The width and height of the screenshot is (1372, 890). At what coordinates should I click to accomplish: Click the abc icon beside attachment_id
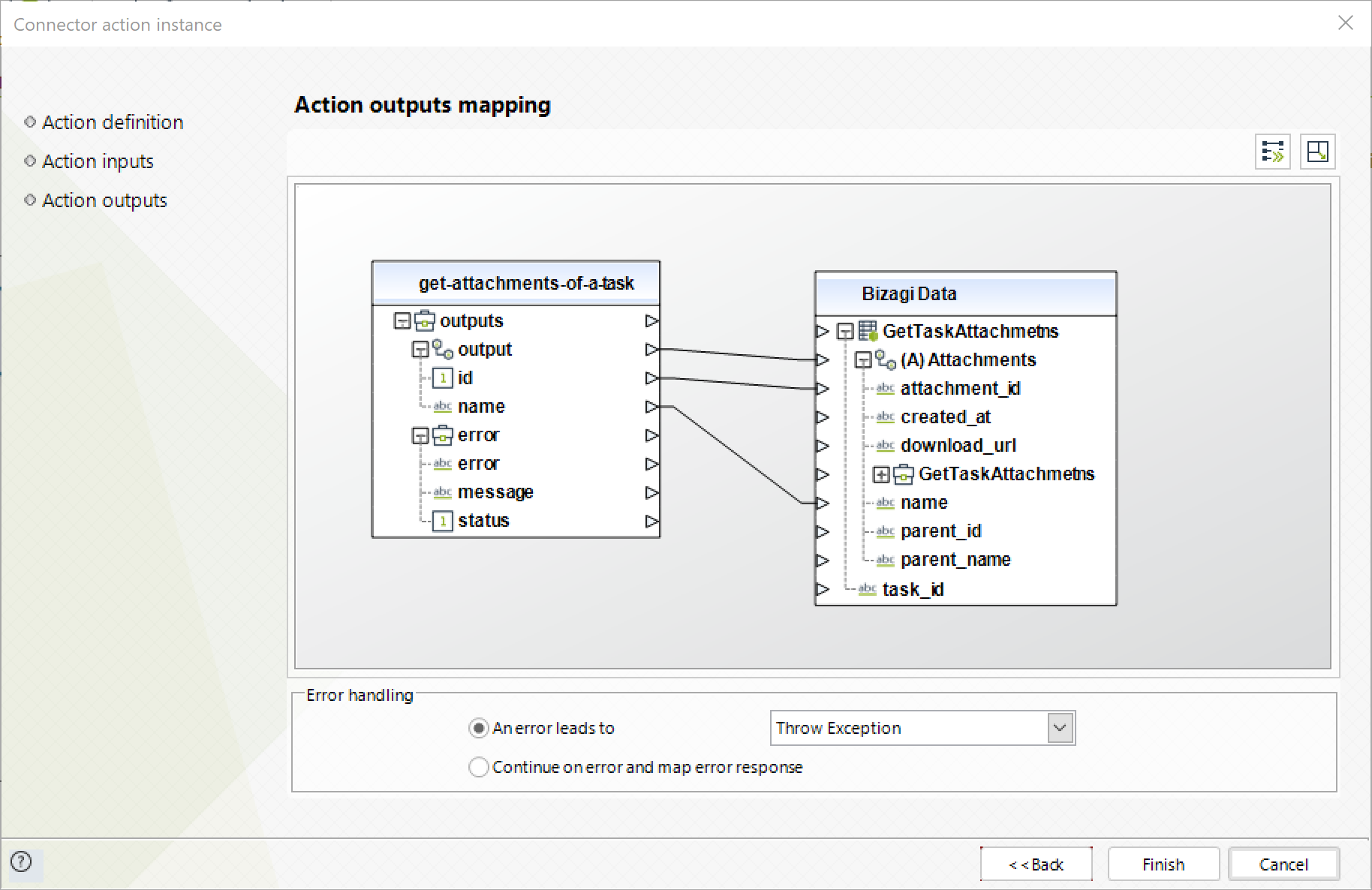point(886,389)
